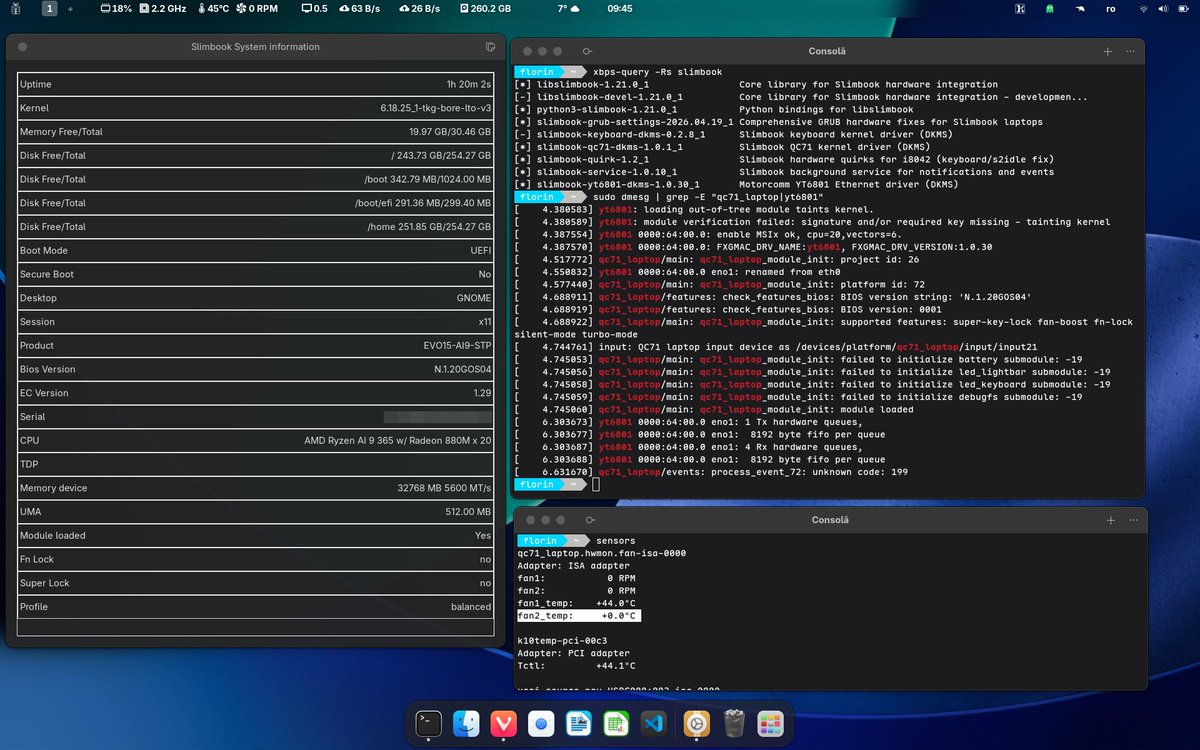Close the Slimbook System information window
The width and height of the screenshot is (1200, 750).
coord(22,46)
